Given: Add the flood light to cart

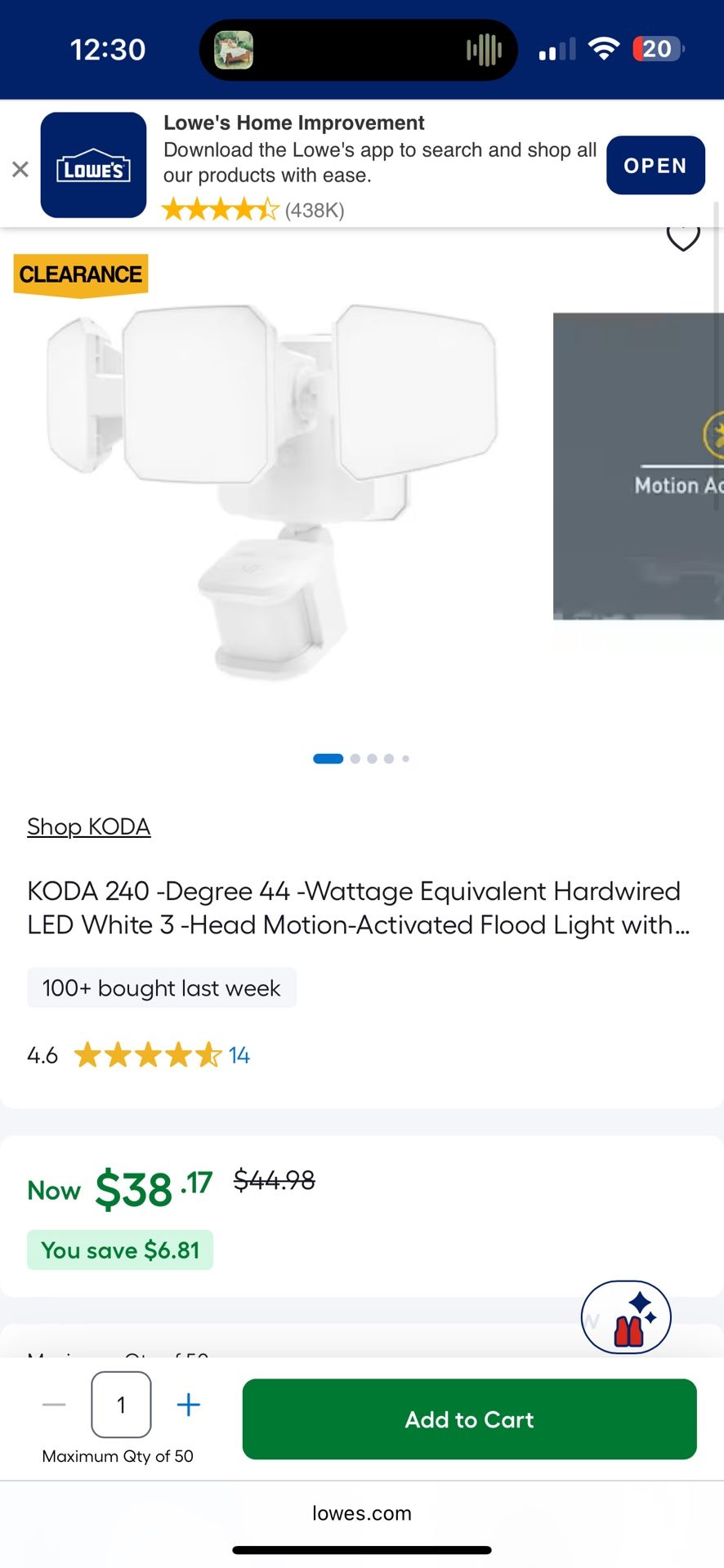Looking at the screenshot, I should pyautogui.click(x=470, y=1419).
